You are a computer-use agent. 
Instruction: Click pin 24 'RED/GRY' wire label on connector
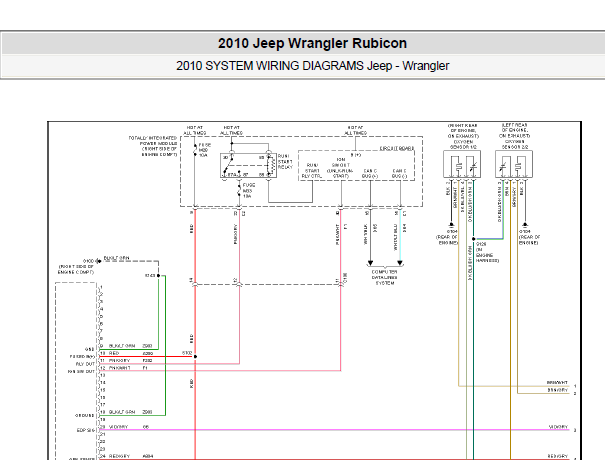click(x=119, y=456)
